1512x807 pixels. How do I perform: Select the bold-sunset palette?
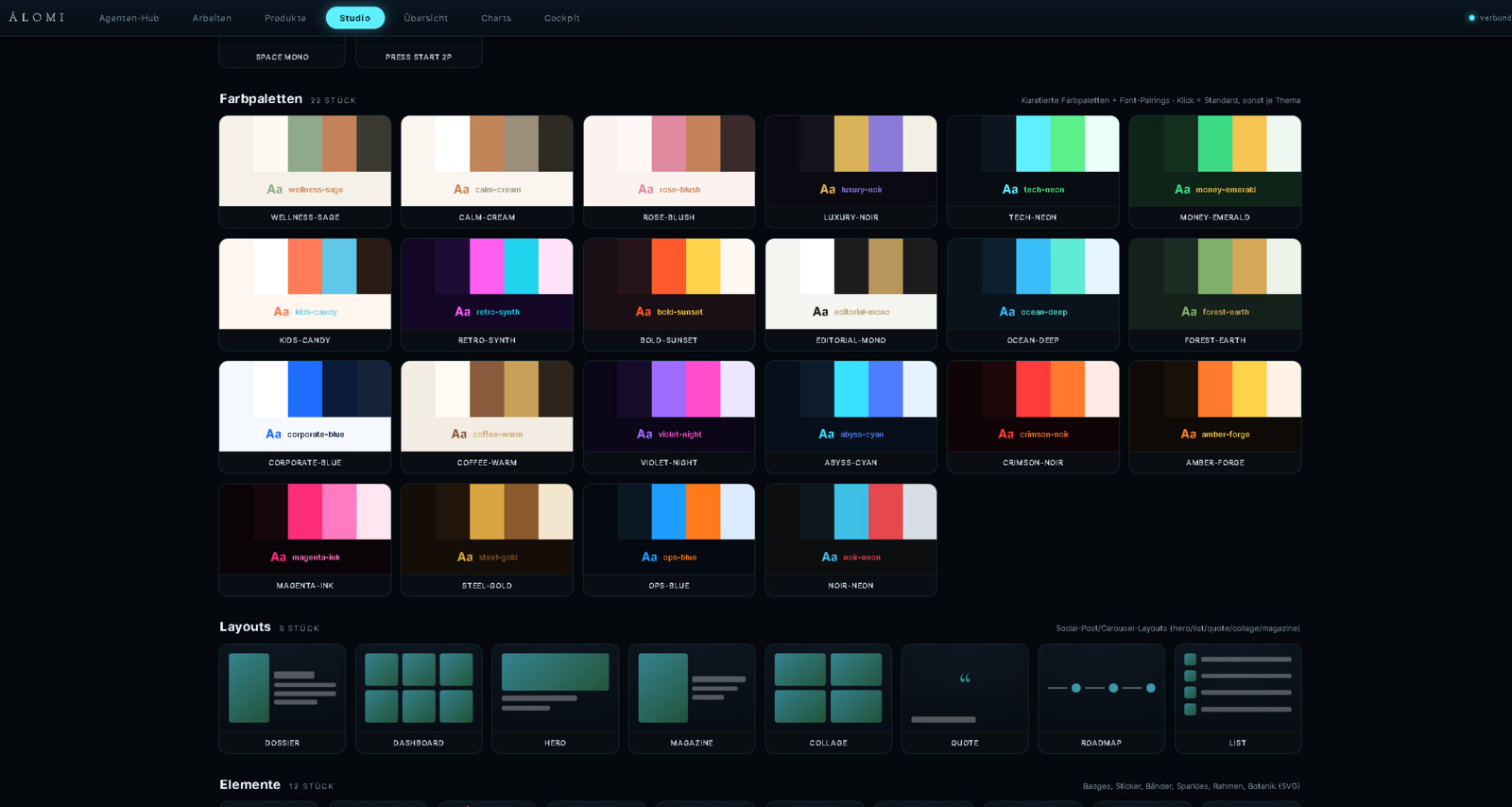(x=669, y=295)
